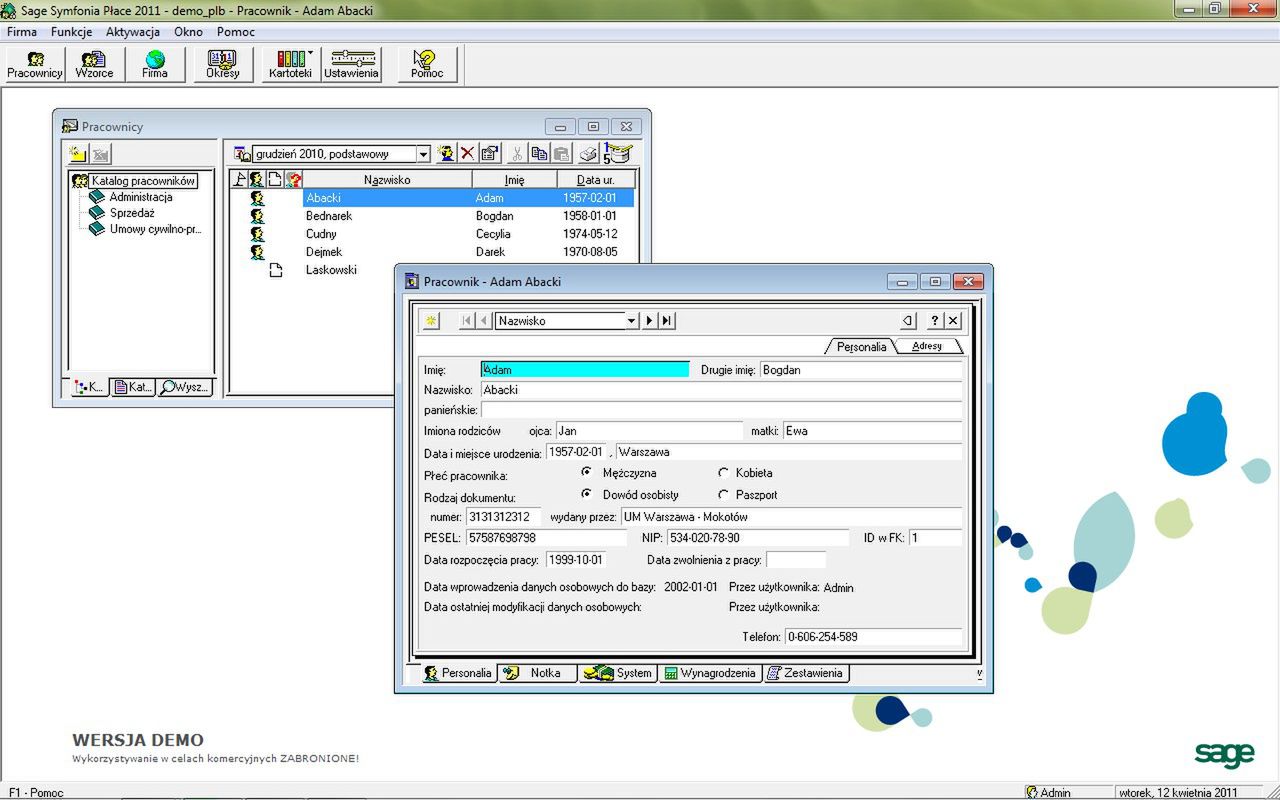The height and width of the screenshot is (800, 1280).
Task: Click new folder icon in Pracownicy window
Action: (x=77, y=154)
